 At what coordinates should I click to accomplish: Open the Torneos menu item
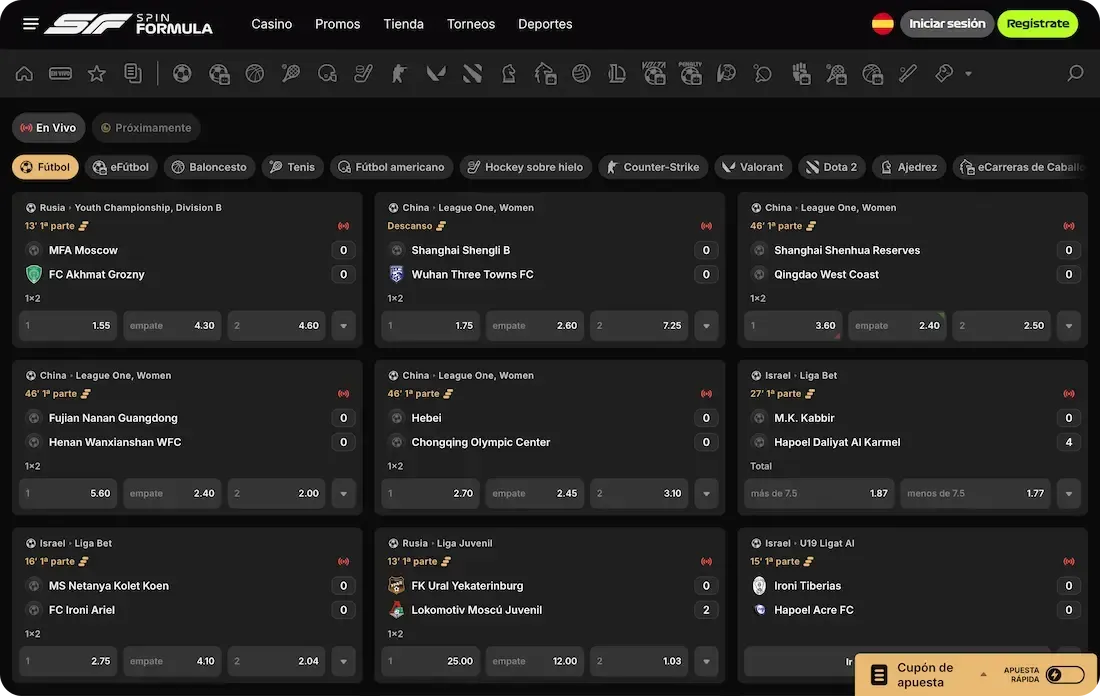tap(471, 24)
